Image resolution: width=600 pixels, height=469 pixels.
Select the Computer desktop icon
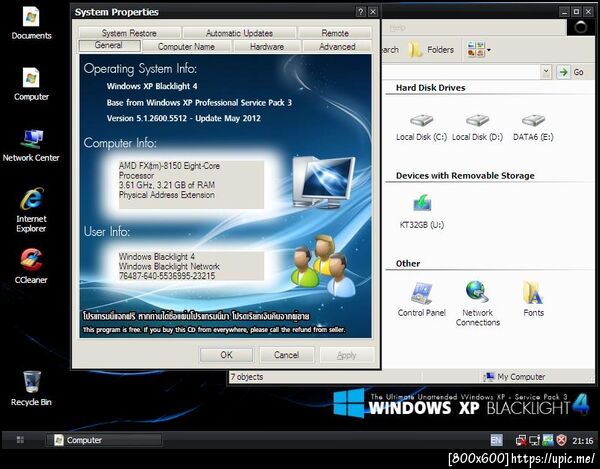(31, 84)
